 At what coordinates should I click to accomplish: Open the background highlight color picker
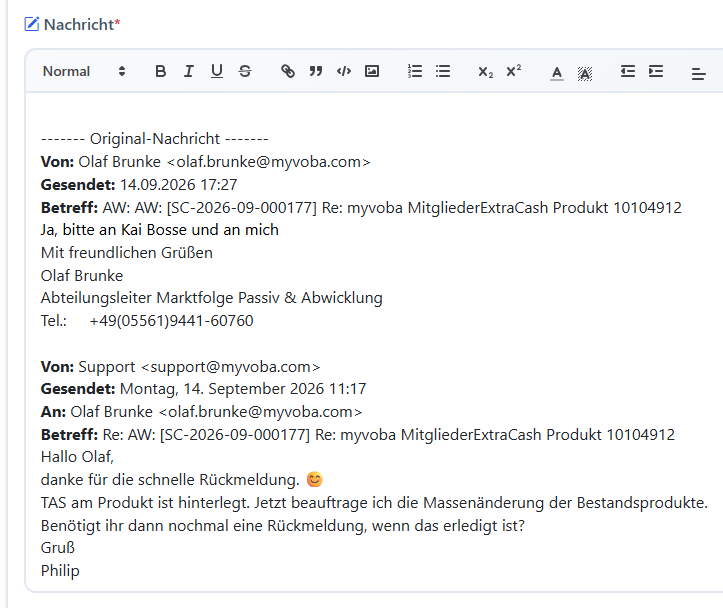pyautogui.click(x=585, y=73)
